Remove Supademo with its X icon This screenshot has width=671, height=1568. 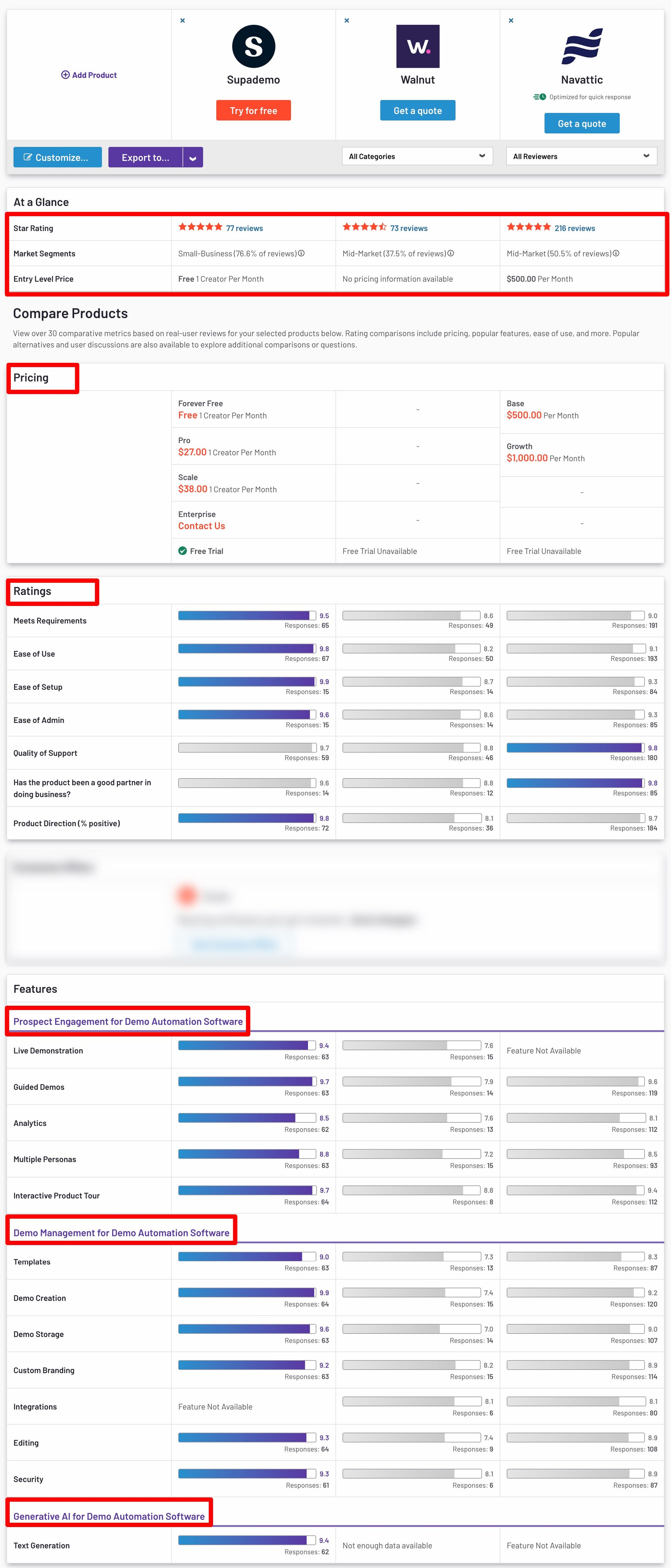[x=183, y=21]
